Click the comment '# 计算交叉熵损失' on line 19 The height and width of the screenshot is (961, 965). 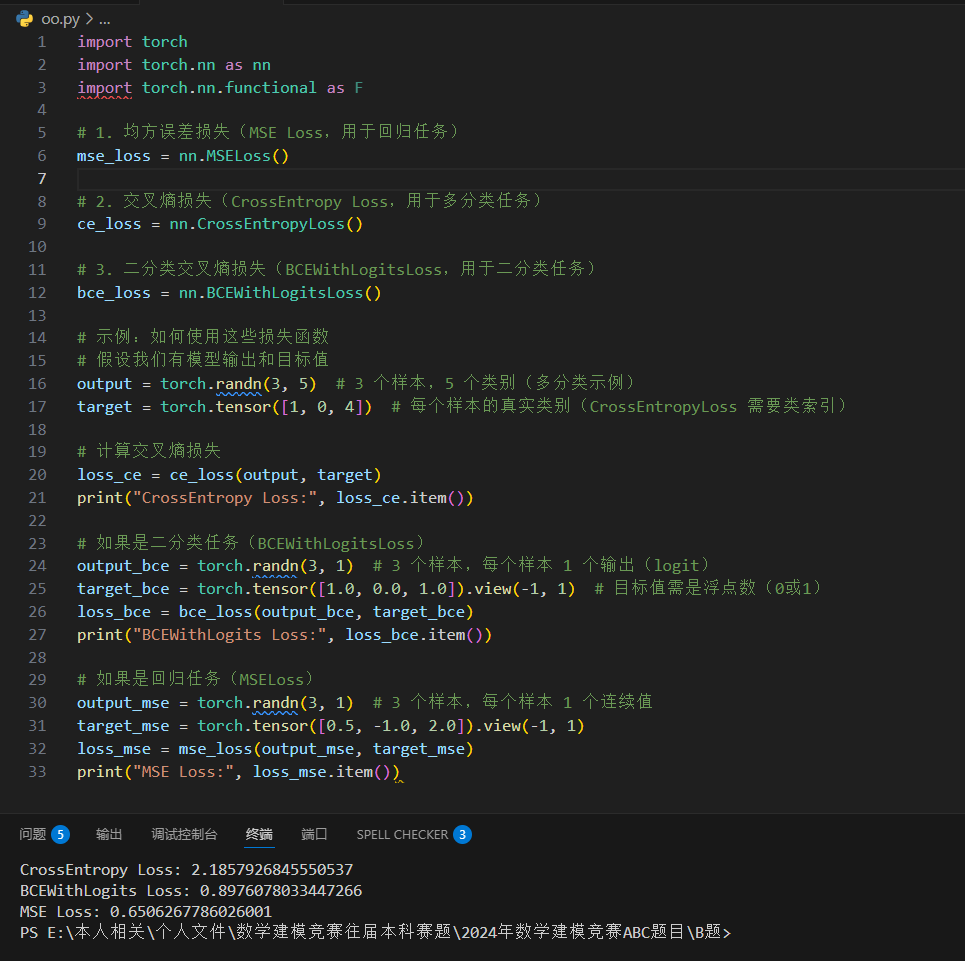(x=148, y=451)
